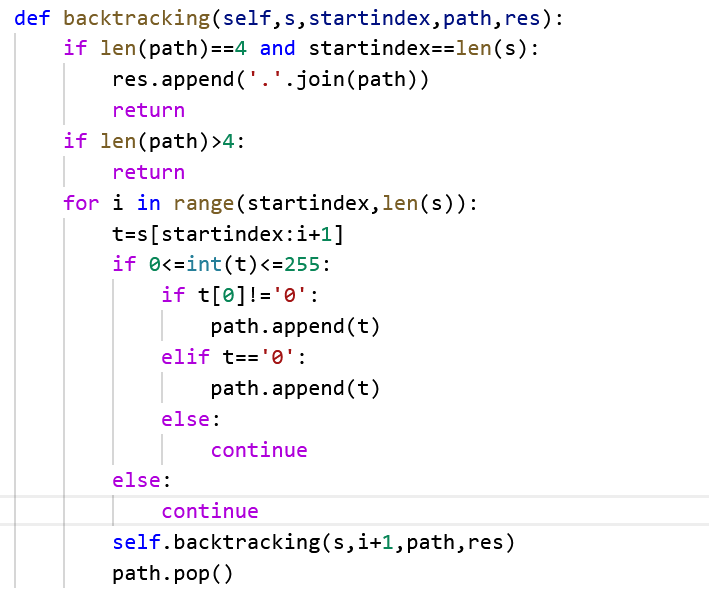
Task: Click the last continue statement
Action: tap(210, 511)
